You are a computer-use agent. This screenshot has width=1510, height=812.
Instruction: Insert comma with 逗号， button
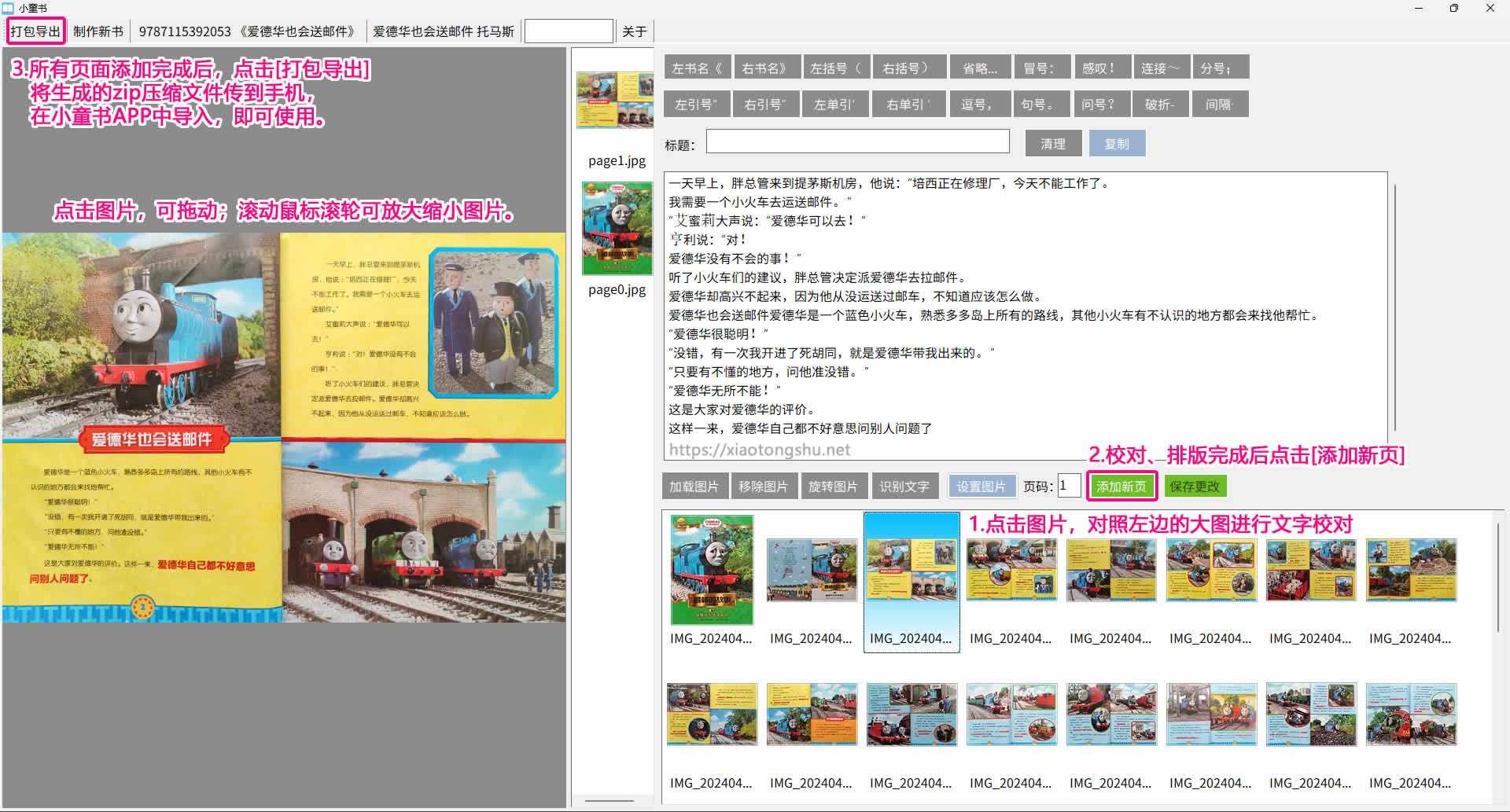click(x=980, y=104)
